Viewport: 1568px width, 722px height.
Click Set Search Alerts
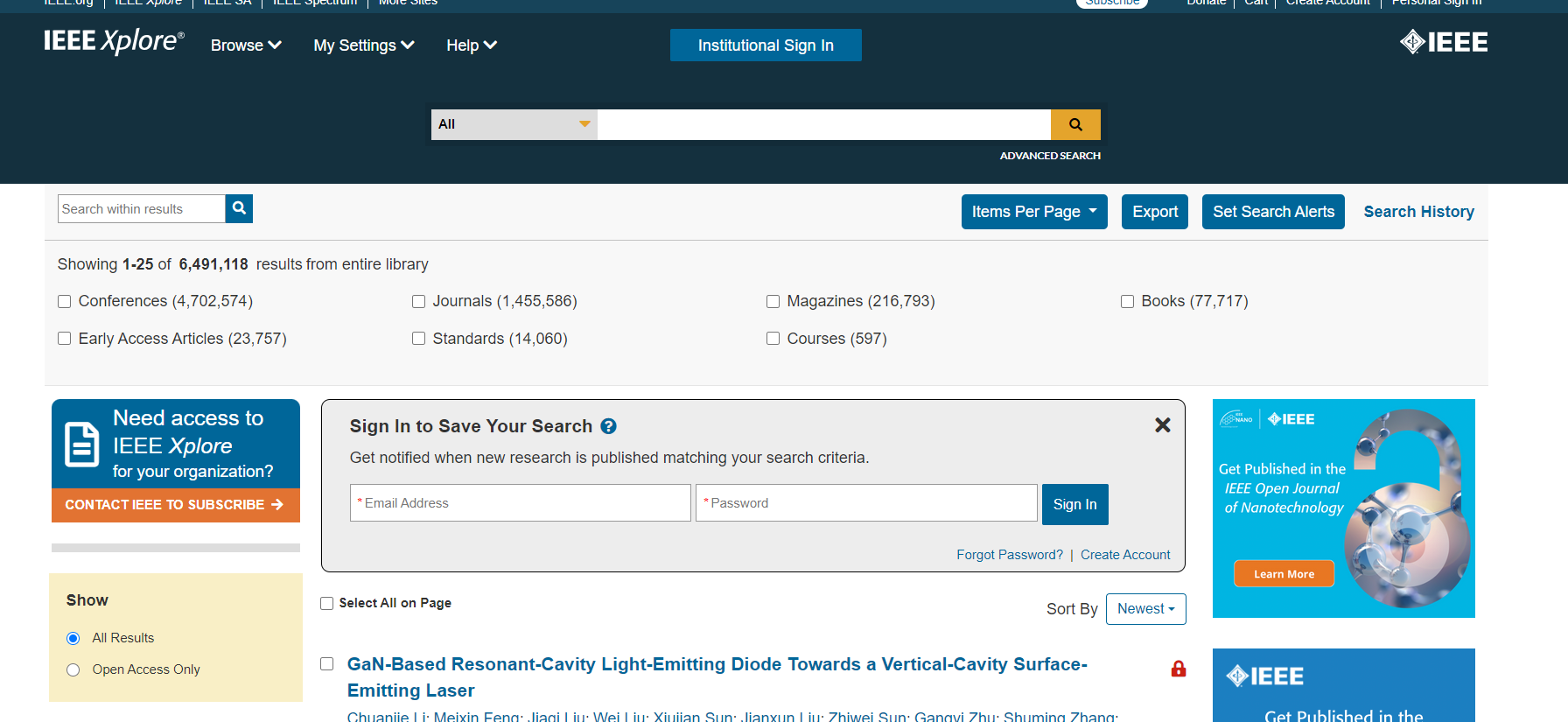pyautogui.click(x=1273, y=212)
